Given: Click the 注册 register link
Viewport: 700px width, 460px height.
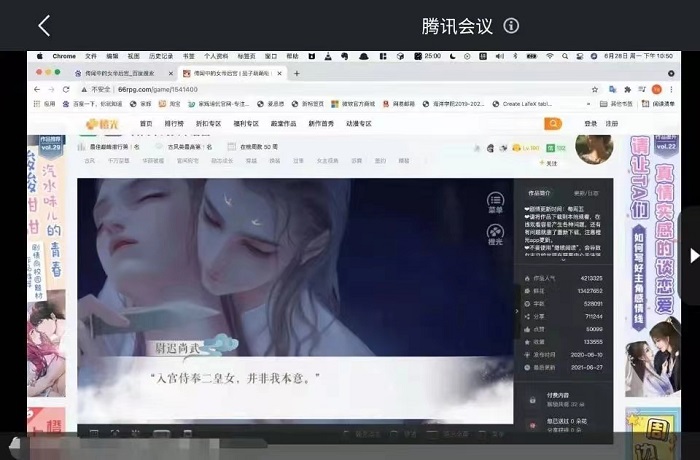Looking at the screenshot, I should (612, 124).
